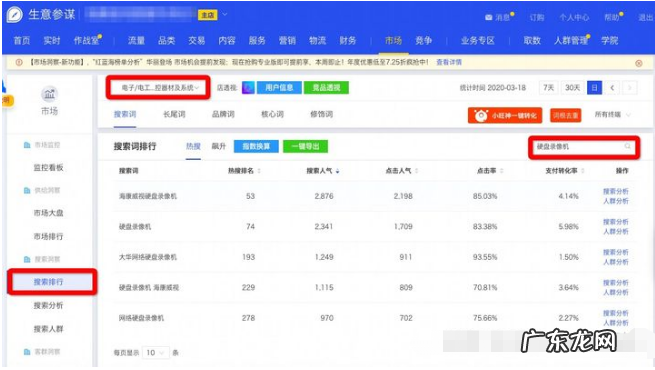Open the 学院 menu
The width and height of the screenshot is (655, 370).
coord(609,41)
